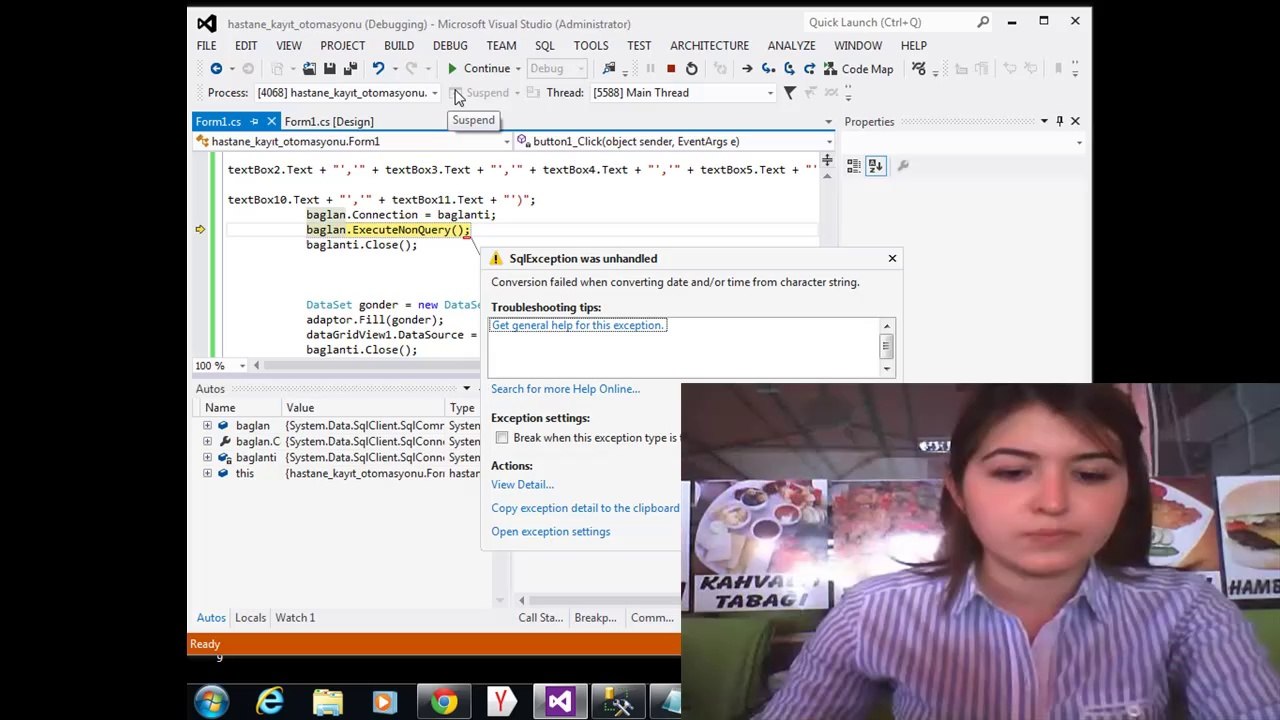Toggle the pin on the Form1.cs tab
Image resolution: width=1280 pixels, height=720 pixels.
pos(254,122)
